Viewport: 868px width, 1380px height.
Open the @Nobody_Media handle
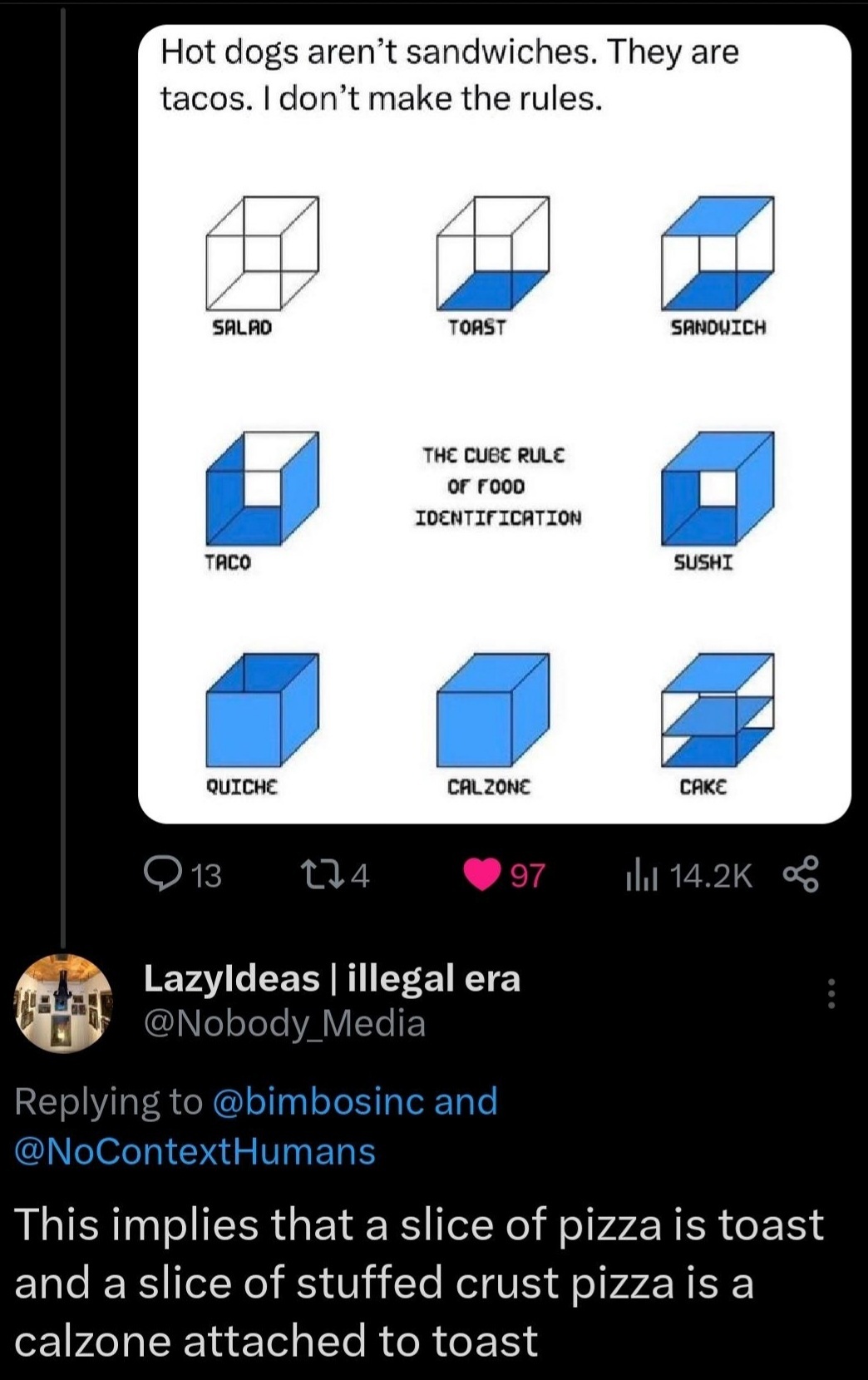284,1023
